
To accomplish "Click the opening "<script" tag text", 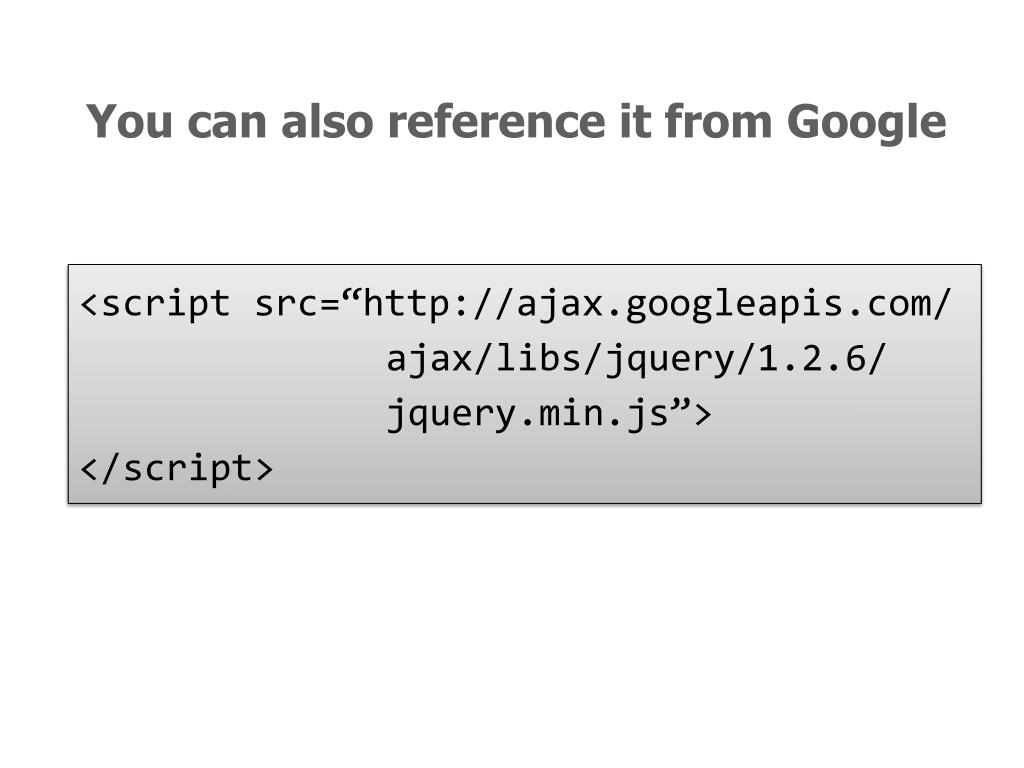I will (x=155, y=304).
